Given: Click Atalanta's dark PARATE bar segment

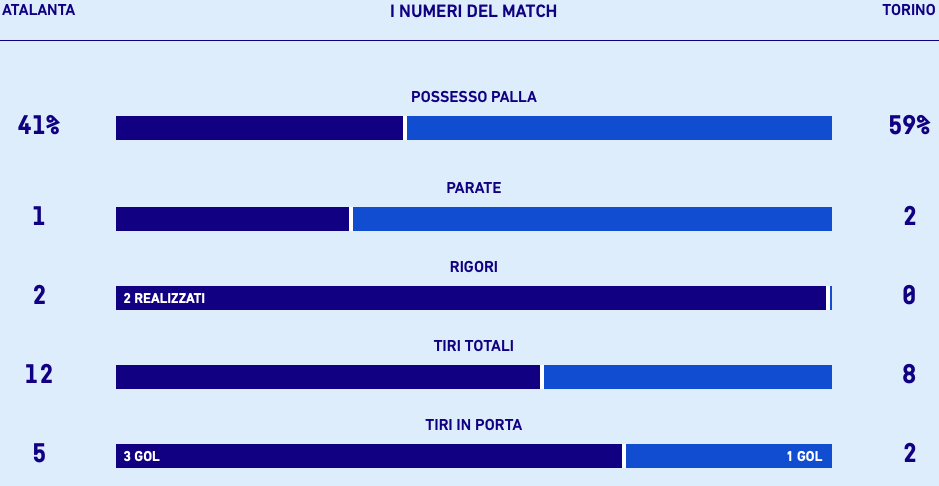Looking at the screenshot, I should (x=232, y=219).
